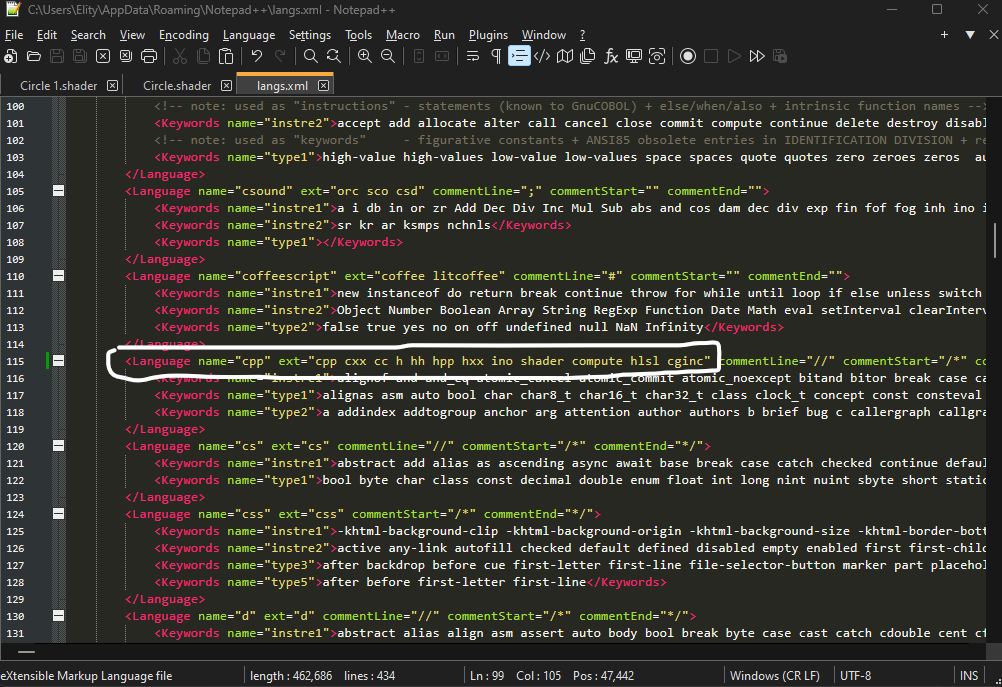Open a file using the folder icon
This screenshot has width=1002, height=687.
[x=34, y=56]
